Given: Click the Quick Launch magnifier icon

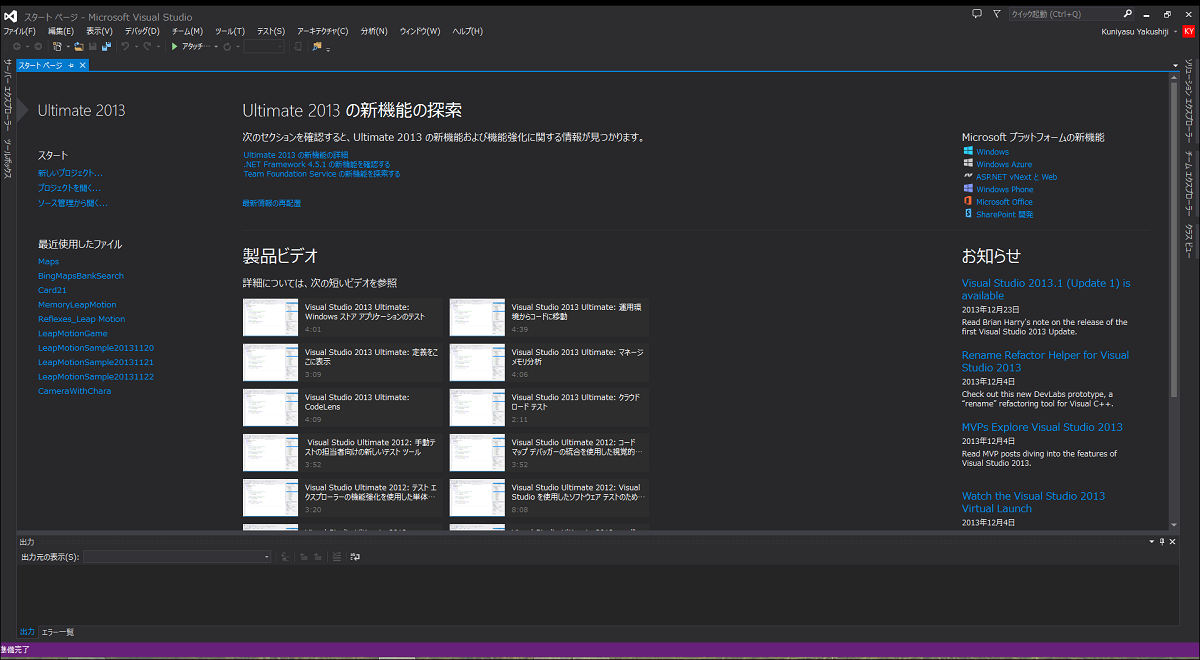Looking at the screenshot, I should 1127,14.
